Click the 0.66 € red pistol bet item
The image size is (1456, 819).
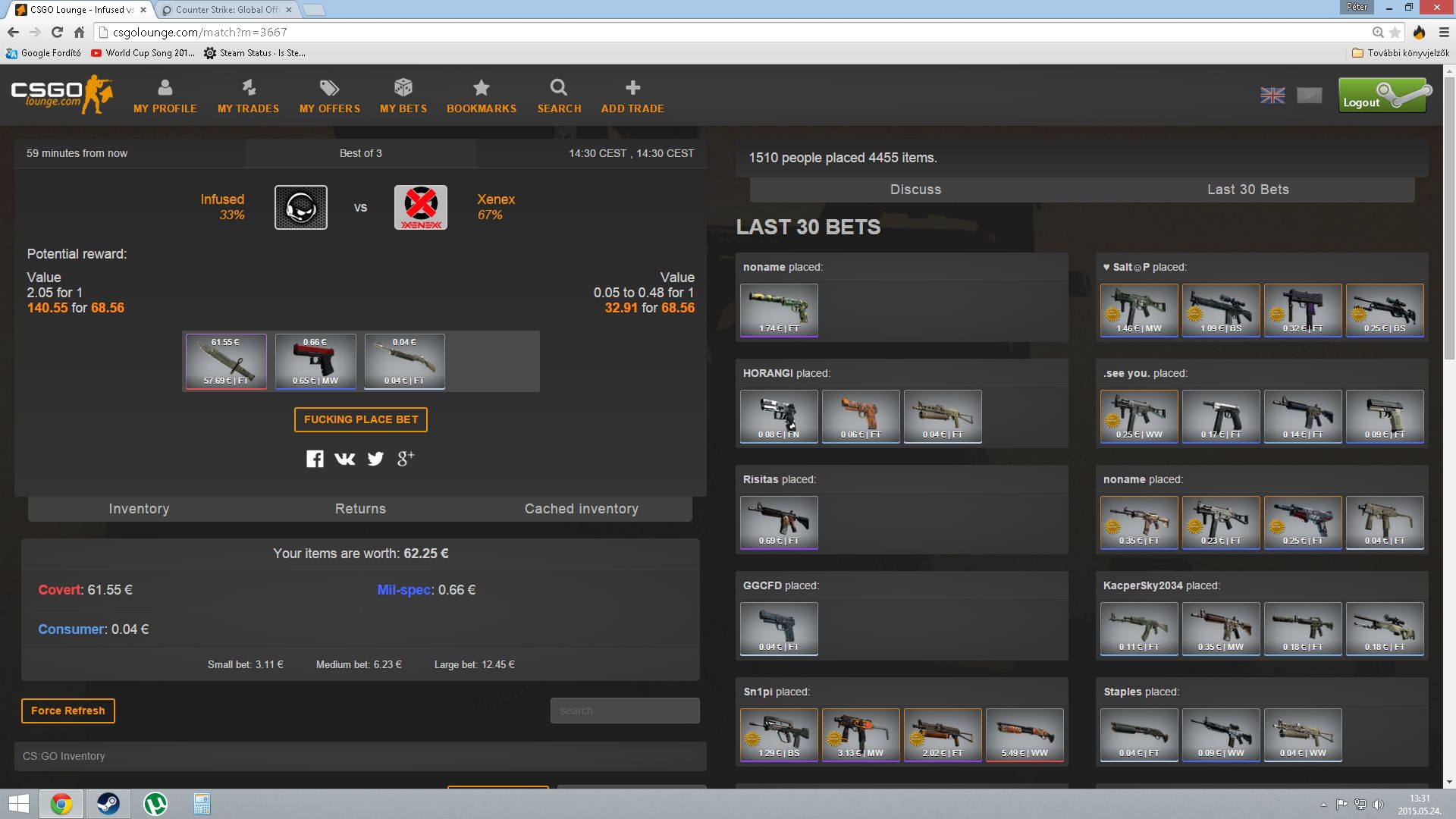click(x=315, y=362)
